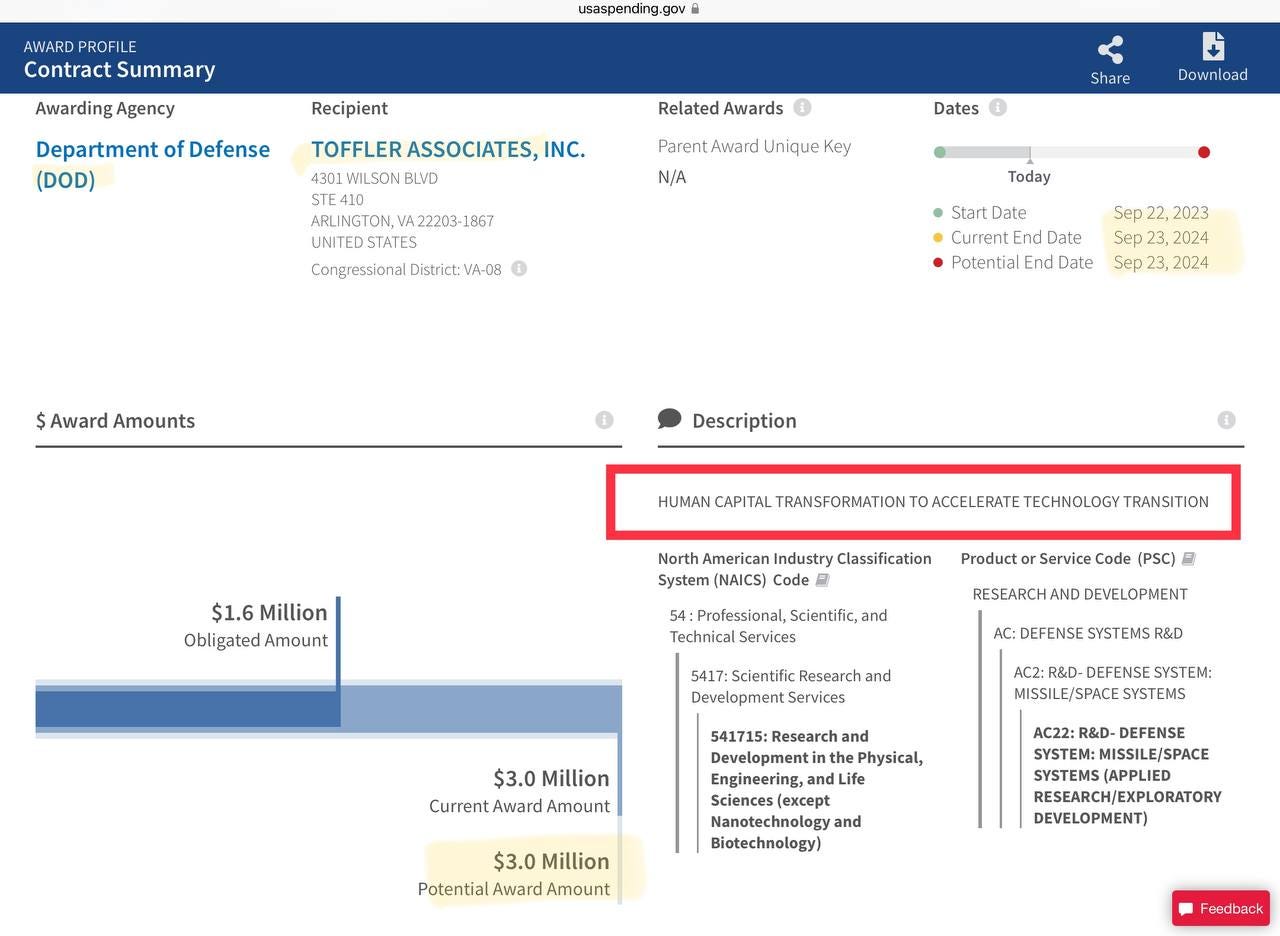The image size is (1280, 936).
Task: Click the usaspending.gov address bar
Action: (639, 9)
